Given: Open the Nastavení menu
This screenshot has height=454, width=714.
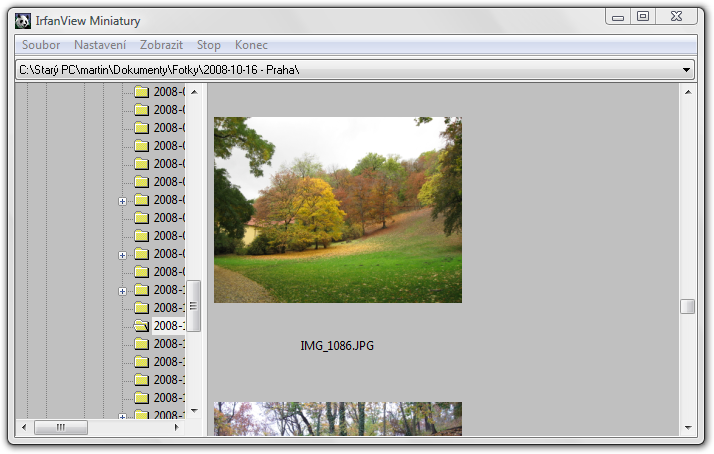Looking at the screenshot, I should pyautogui.click(x=100, y=45).
